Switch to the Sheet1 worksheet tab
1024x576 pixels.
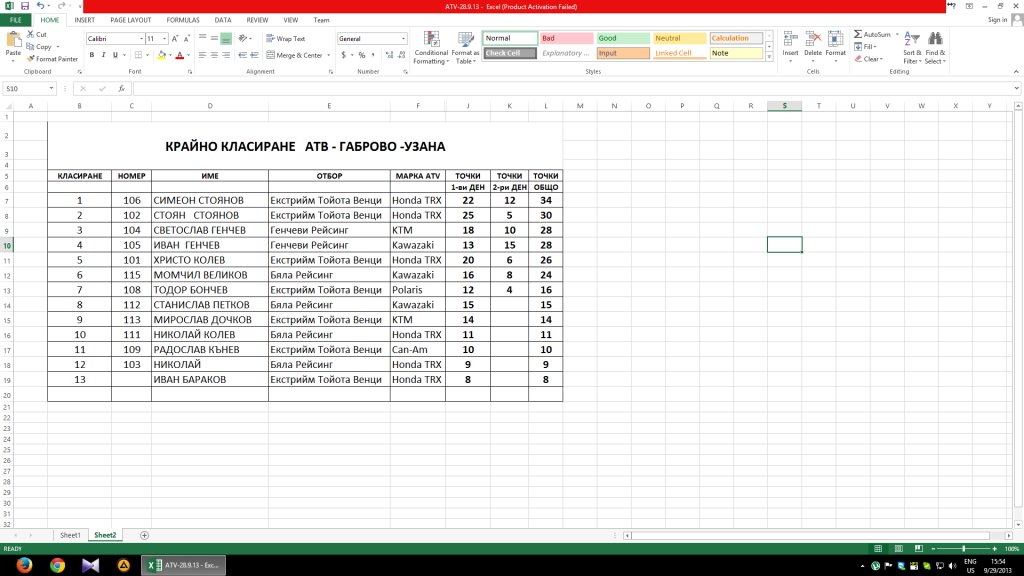(70, 535)
